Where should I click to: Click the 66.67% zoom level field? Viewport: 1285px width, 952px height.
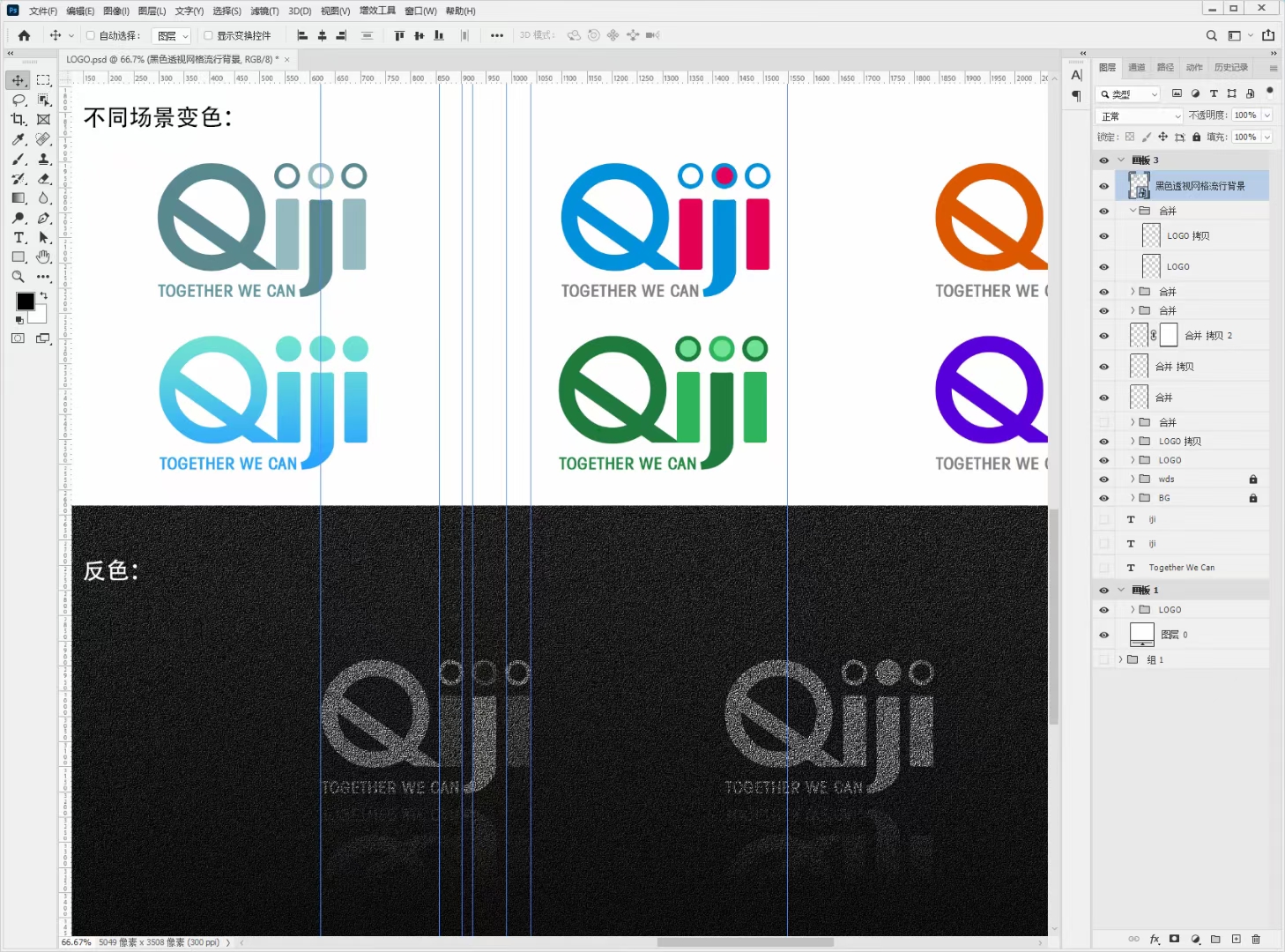pos(76,942)
